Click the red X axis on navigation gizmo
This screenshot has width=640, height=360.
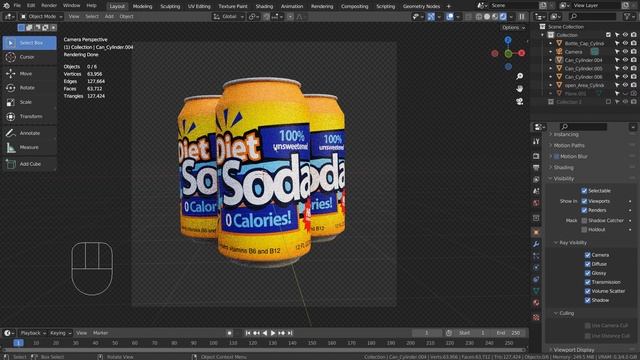521,53
